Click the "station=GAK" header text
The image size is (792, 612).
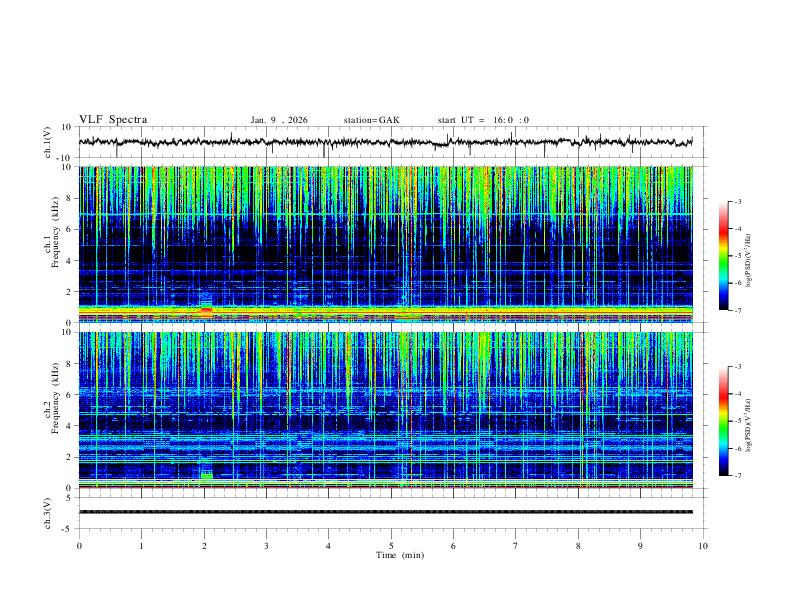[x=371, y=120]
